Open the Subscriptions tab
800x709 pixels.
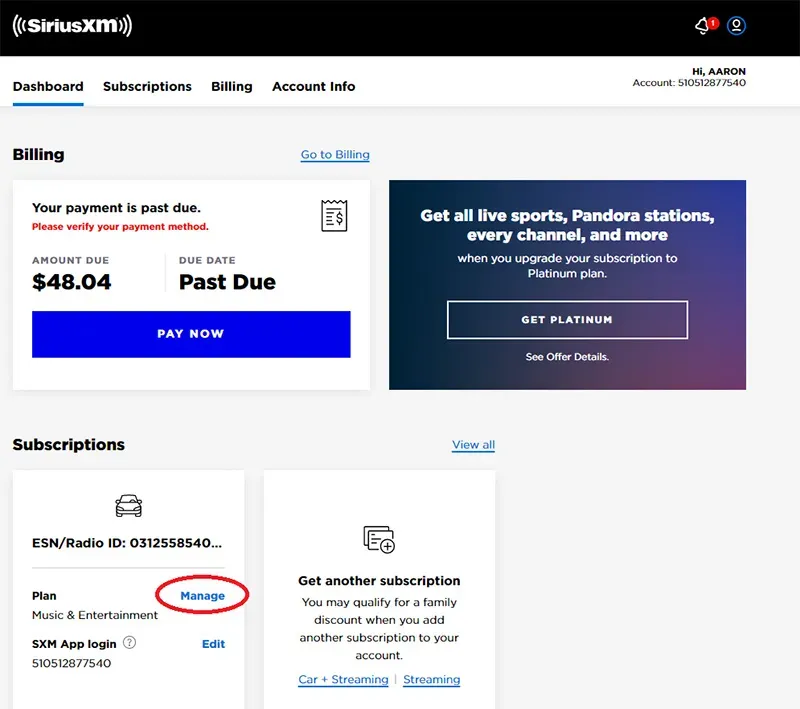[x=147, y=87]
